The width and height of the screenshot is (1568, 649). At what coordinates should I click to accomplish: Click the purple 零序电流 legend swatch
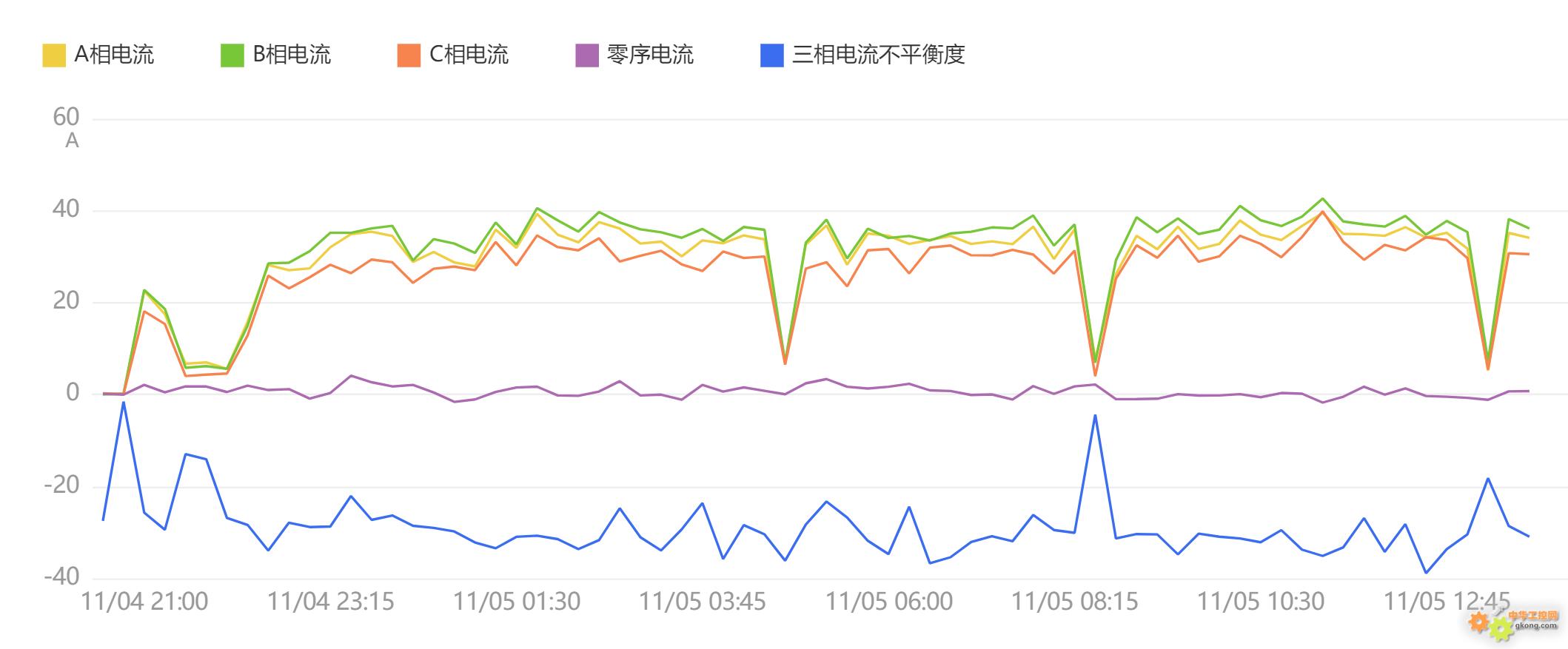[x=587, y=56]
